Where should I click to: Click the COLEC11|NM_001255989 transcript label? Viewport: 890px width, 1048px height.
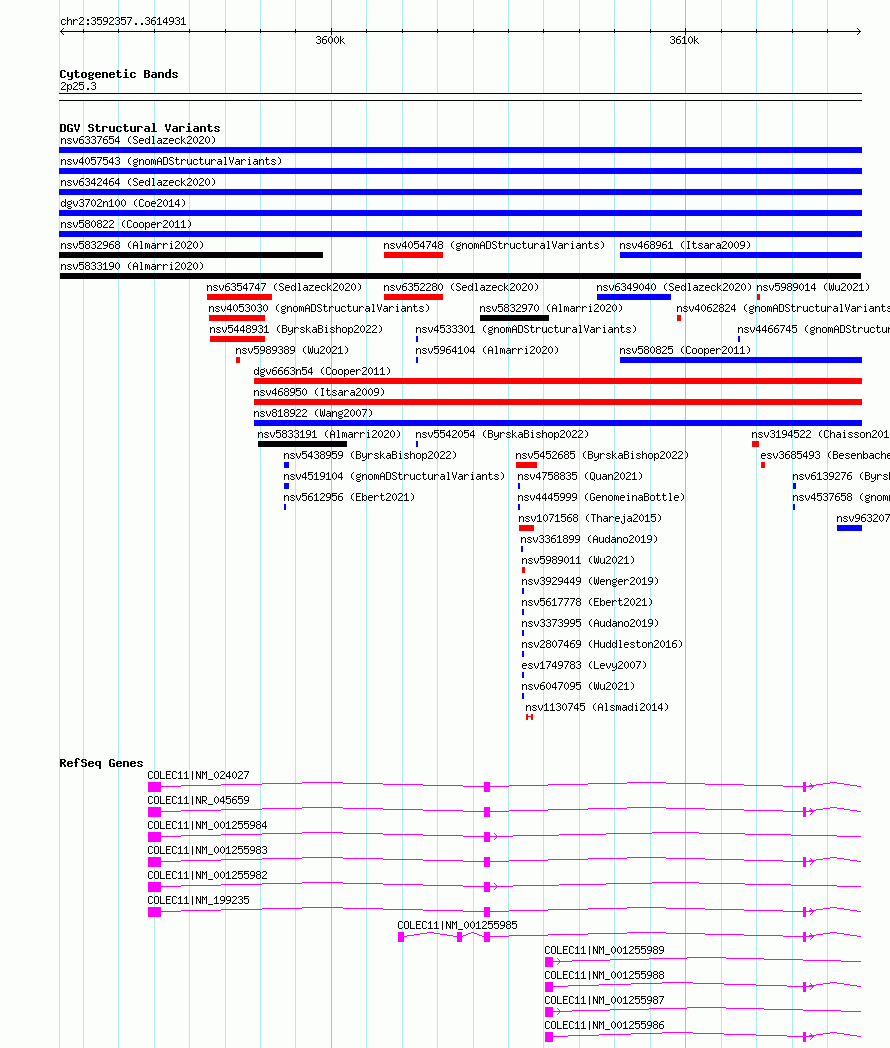click(604, 950)
